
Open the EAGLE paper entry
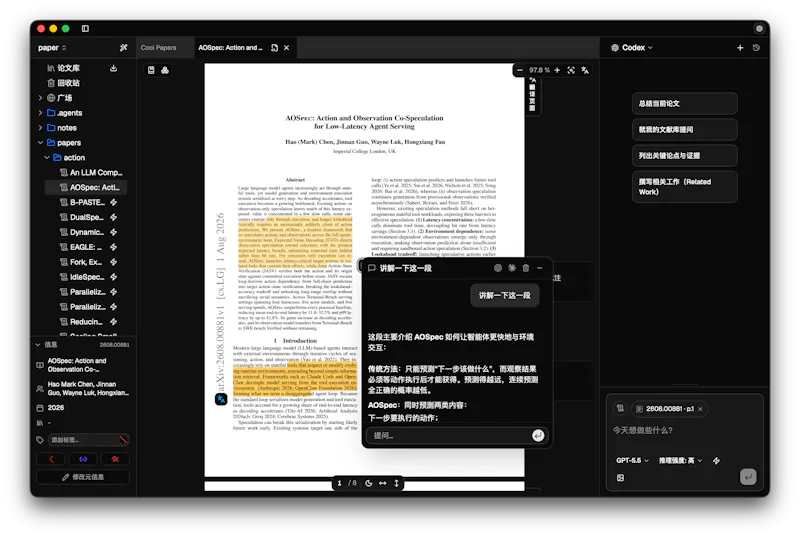[81, 247]
